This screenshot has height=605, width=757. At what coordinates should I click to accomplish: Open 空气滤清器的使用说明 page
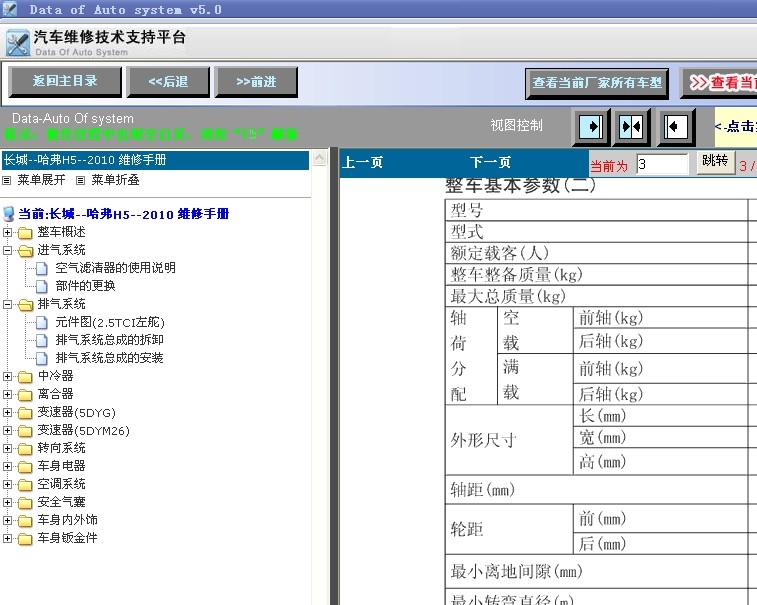(x=115, y=268)
